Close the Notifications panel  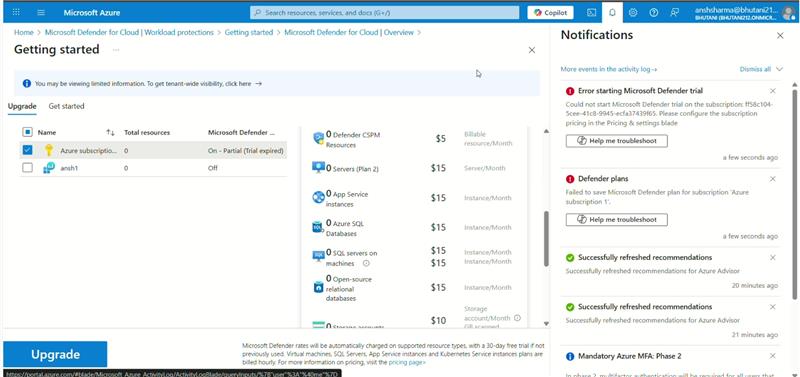[x=780, y=35]
